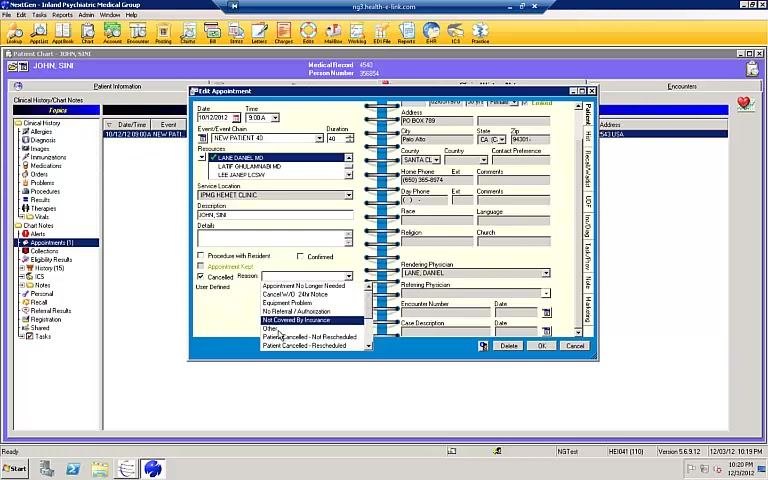
Task: Open the Stmts toolbar icon
Action: [236, 33]
